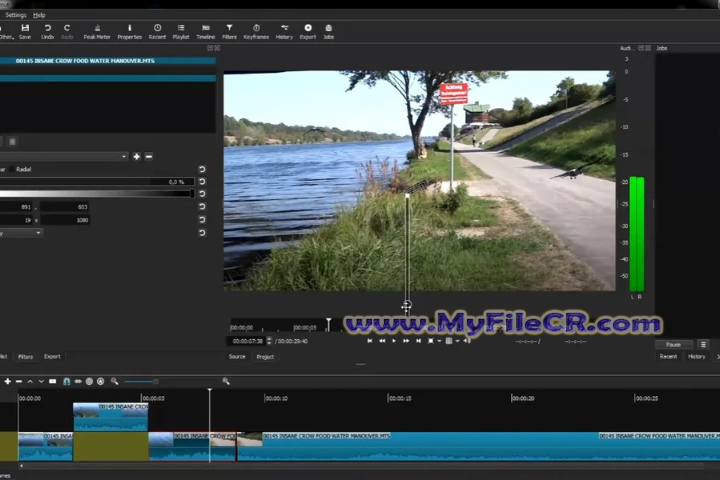Reset the 0,0 % parameter row
720x480 pixels.
[202, 182]
